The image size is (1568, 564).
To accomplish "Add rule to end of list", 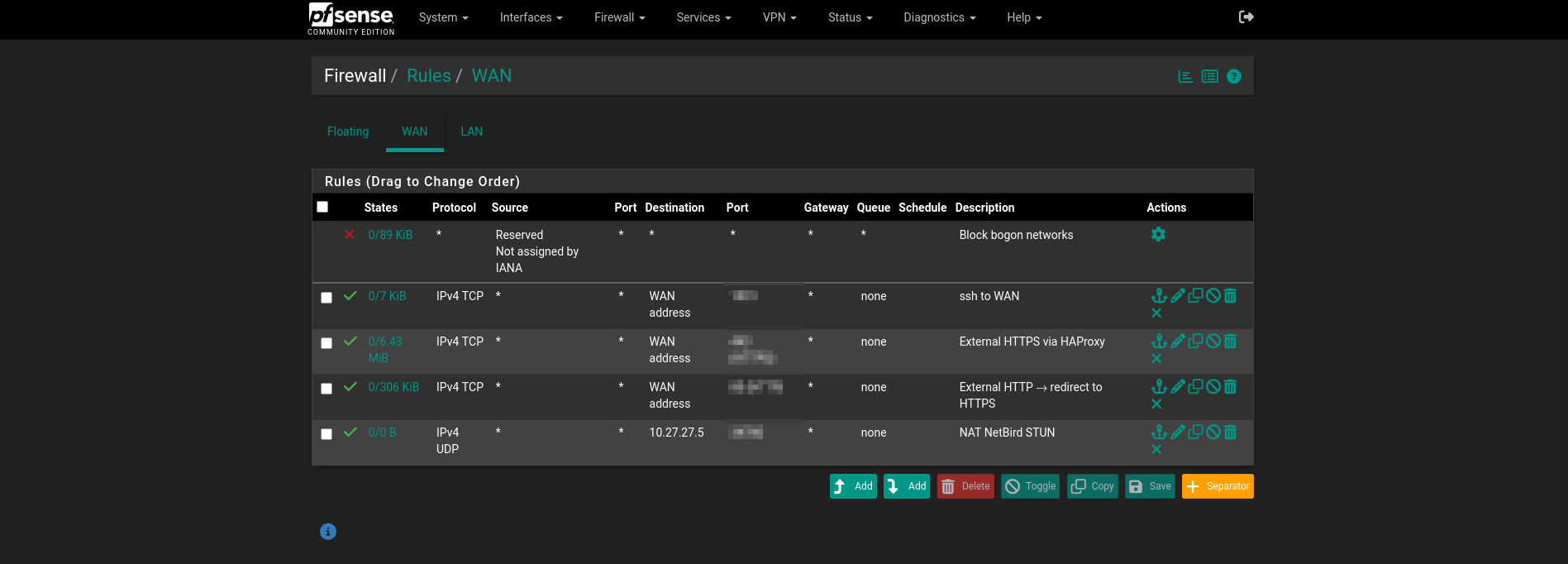I will [x=907, y=486].
